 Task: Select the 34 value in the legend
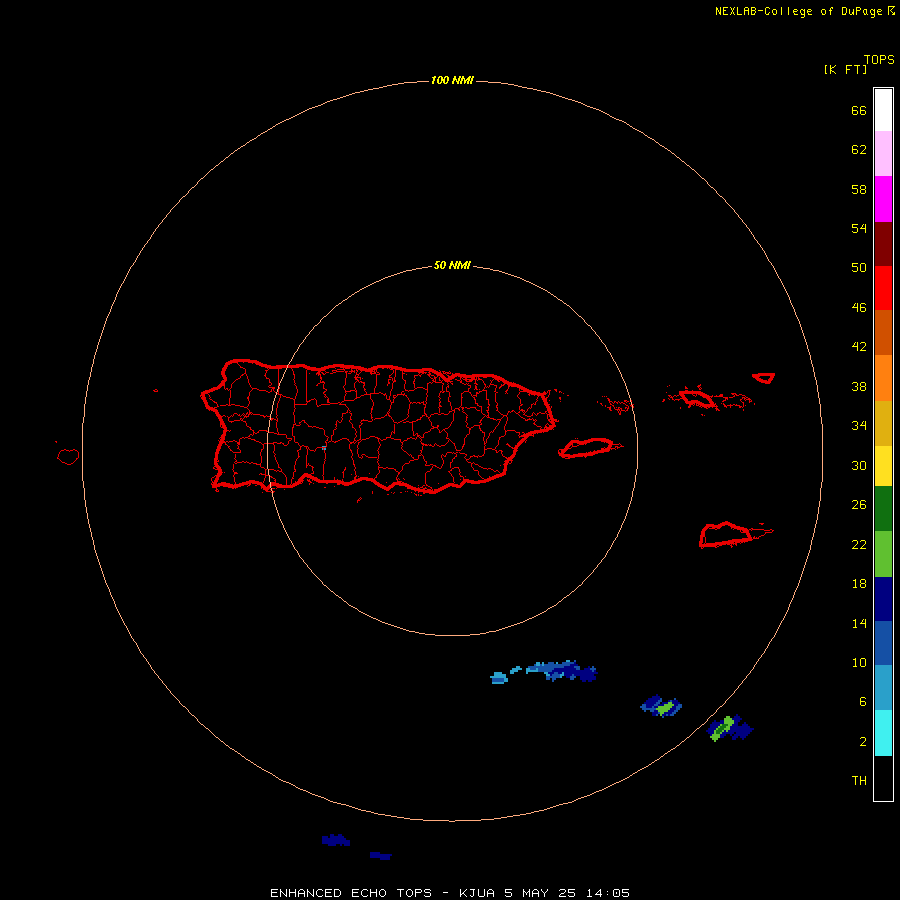click(859, 426)
